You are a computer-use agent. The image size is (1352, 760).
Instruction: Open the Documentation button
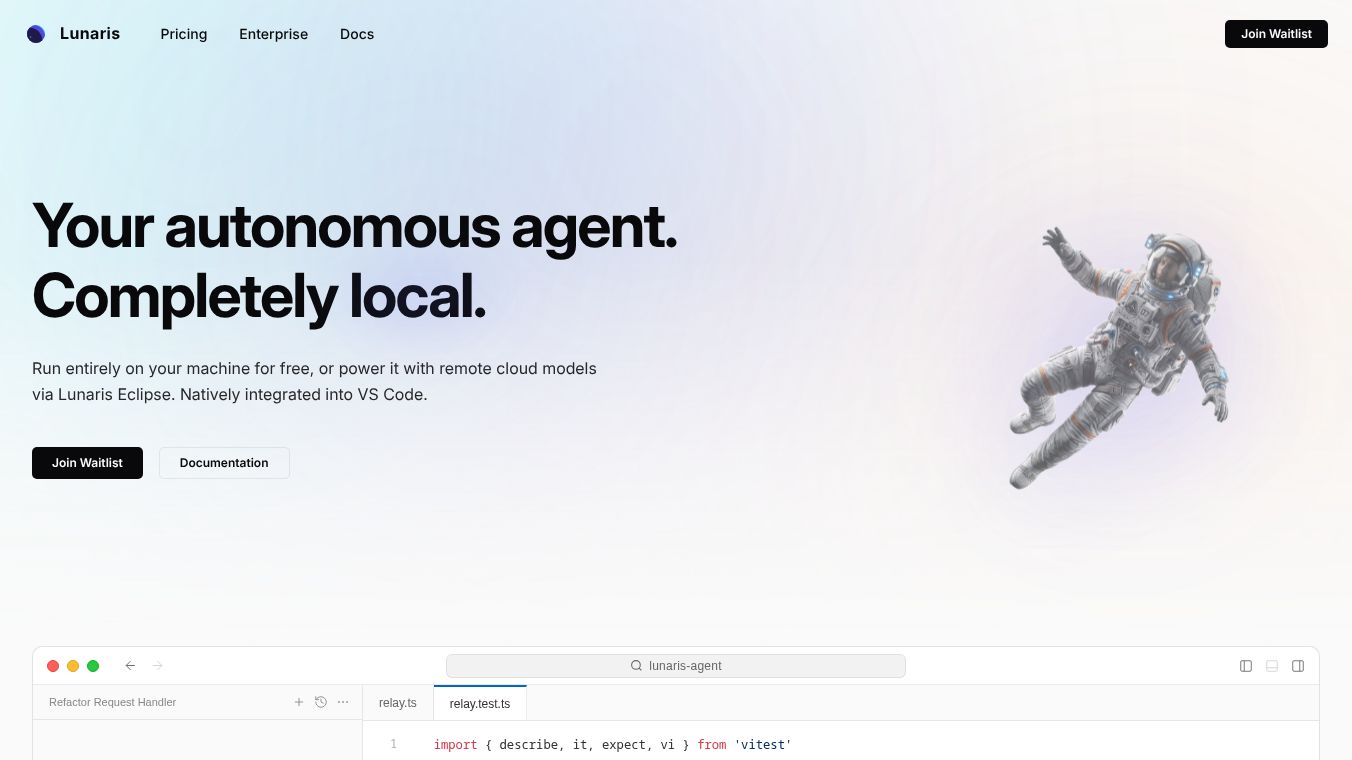point(224,463)
